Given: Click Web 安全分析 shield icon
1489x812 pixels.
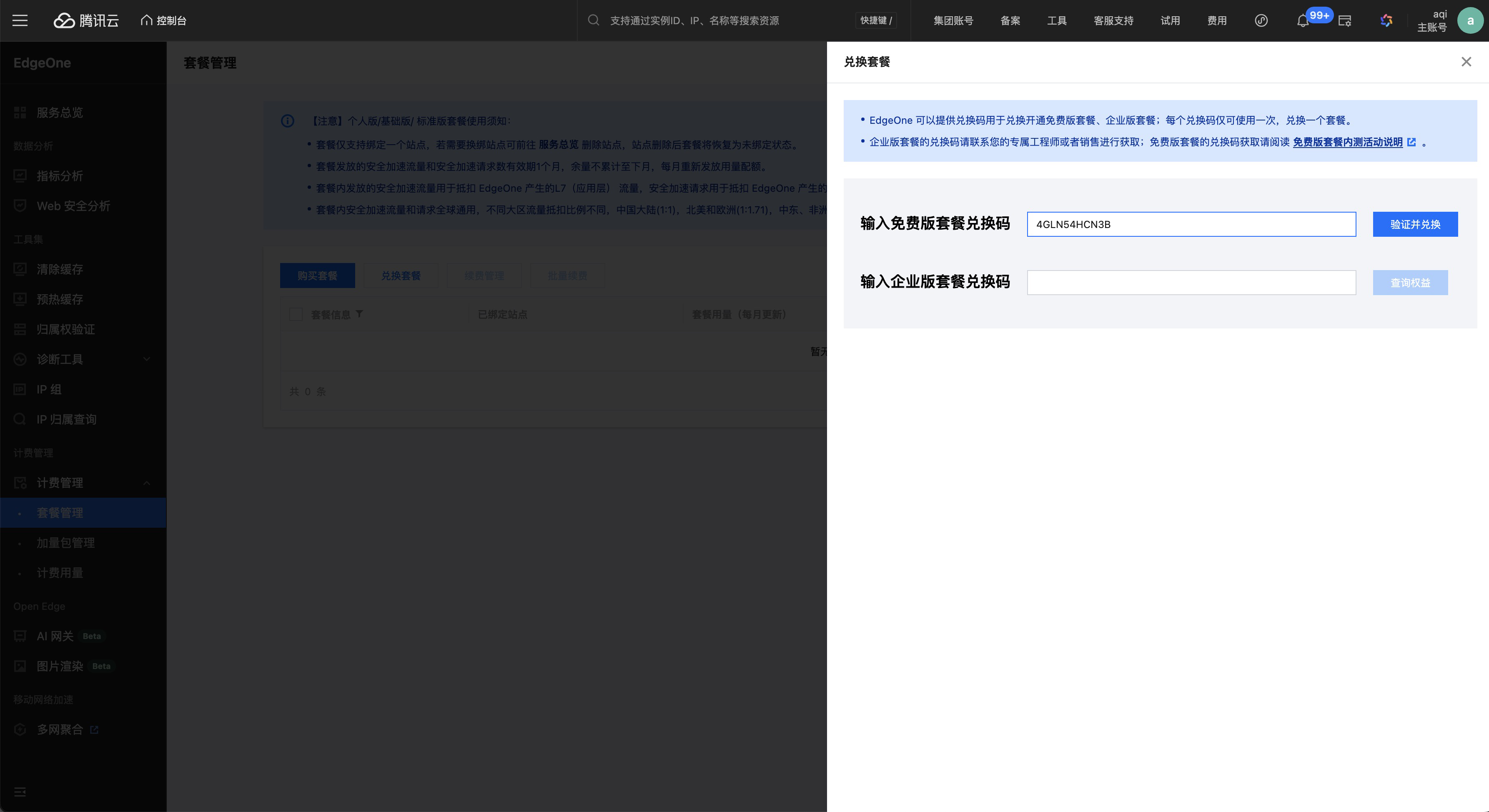Looking at the screenshot, I should point(20,206).
